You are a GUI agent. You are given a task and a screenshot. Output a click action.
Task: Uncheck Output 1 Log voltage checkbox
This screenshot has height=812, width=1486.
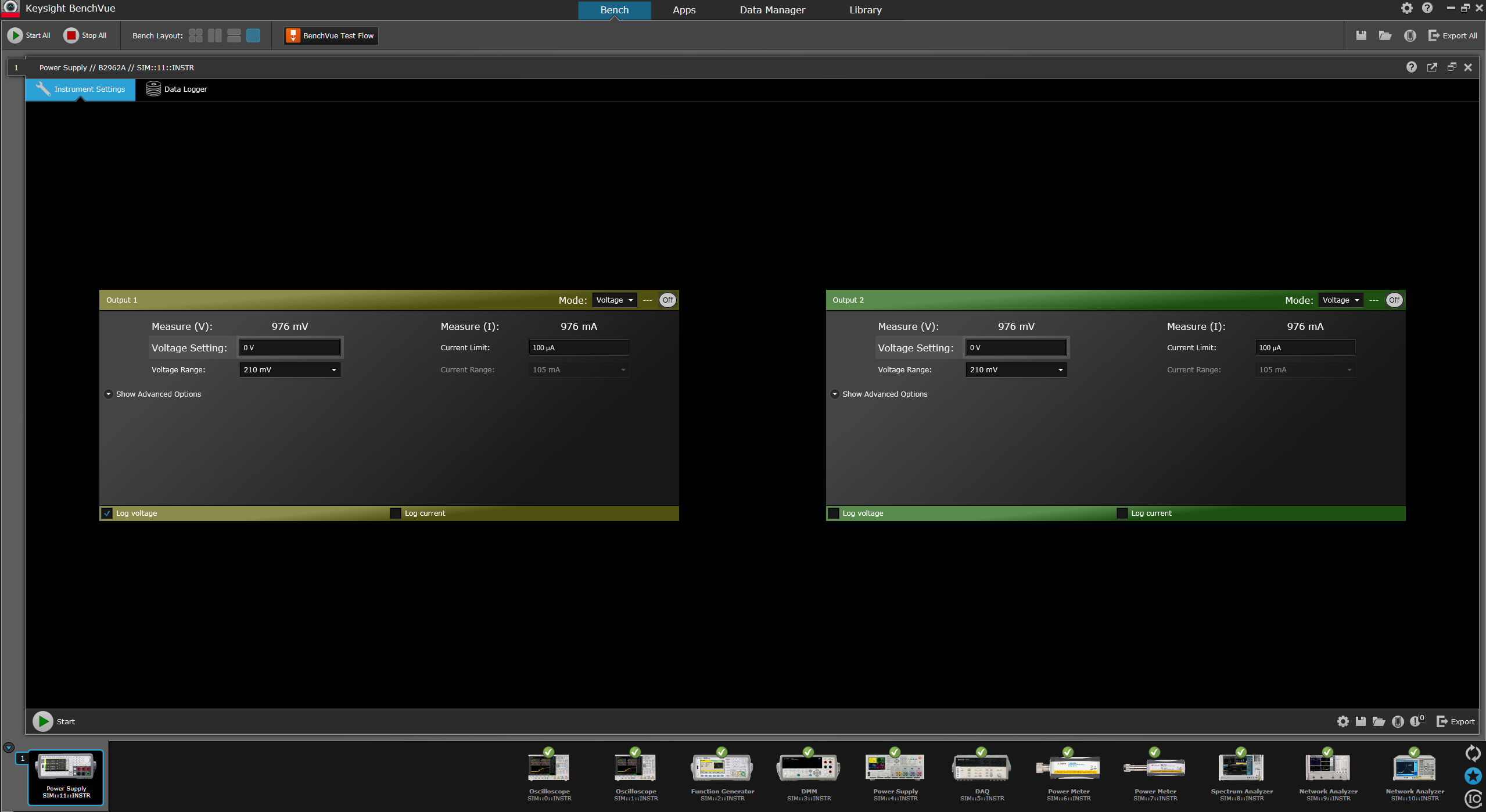tap(107, 513)
